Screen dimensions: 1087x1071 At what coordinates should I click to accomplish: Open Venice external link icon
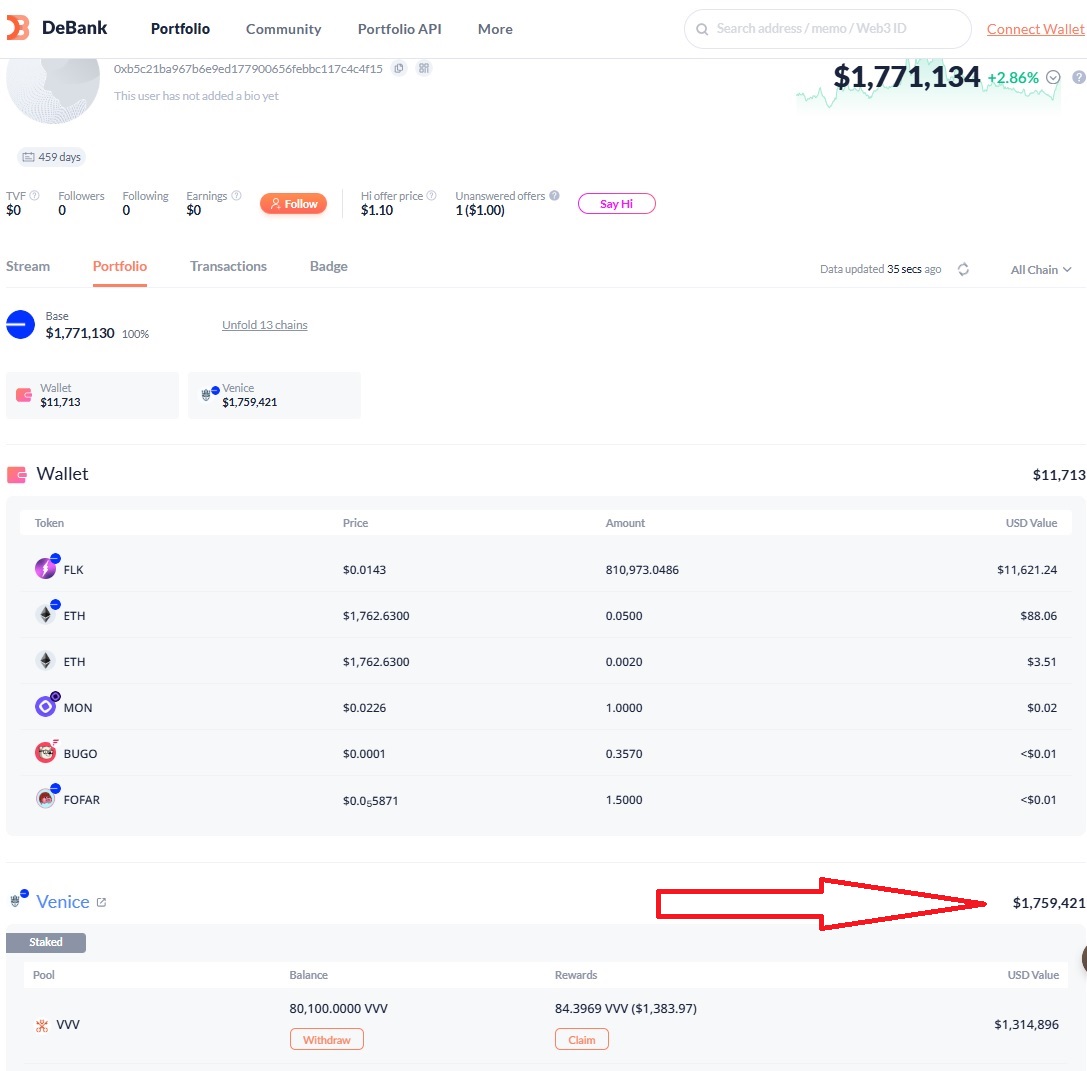pyautogui.click(x=101, y=902)
